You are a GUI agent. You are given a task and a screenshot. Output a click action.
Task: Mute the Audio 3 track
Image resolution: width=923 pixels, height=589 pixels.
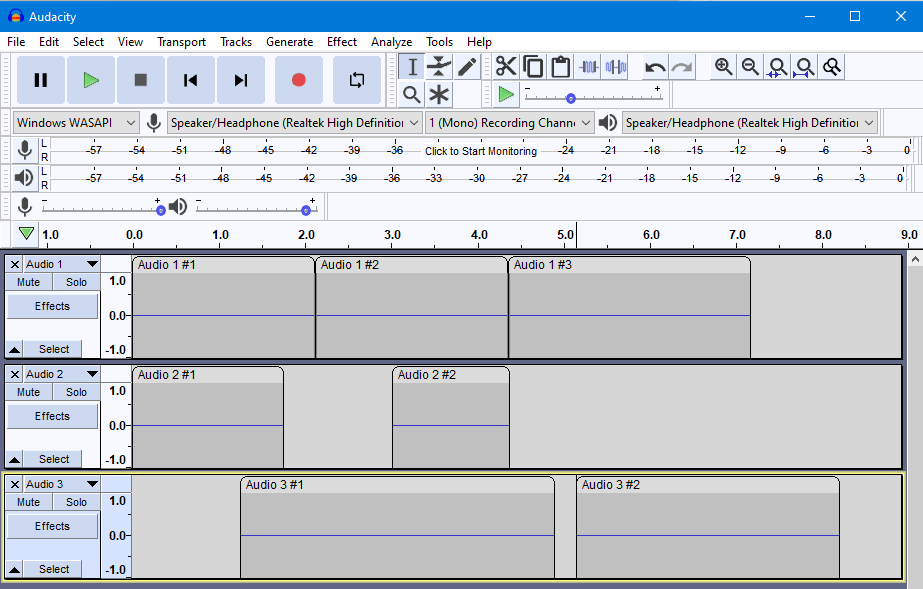[29, 503]
